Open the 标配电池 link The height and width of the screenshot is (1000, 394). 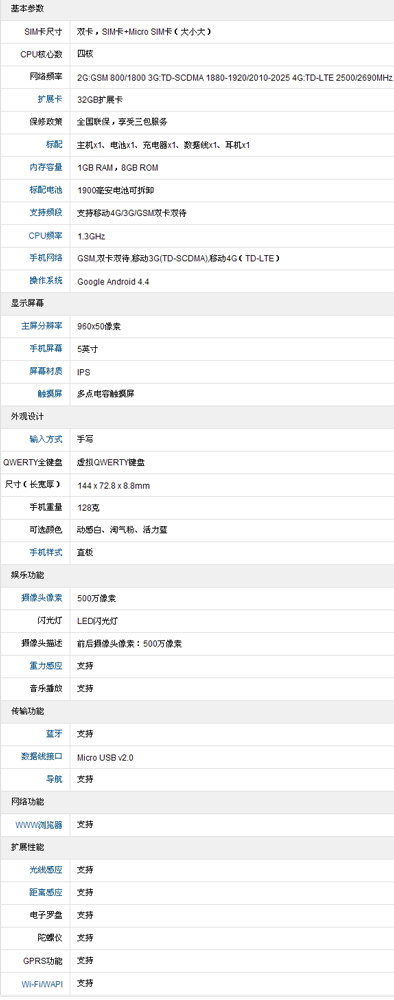point(46,190)
